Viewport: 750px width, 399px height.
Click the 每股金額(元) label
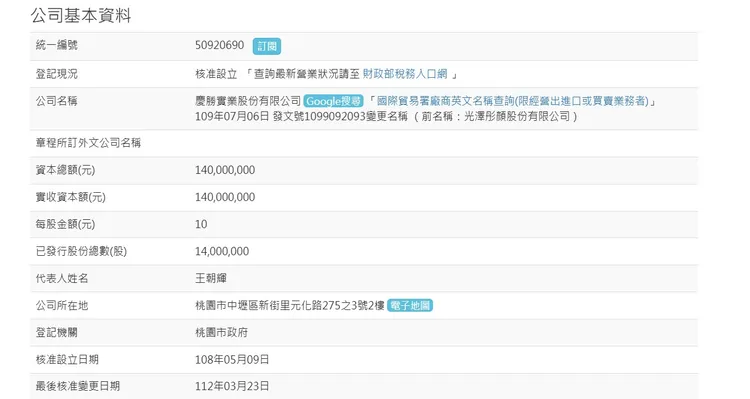[x=65, y=224]
